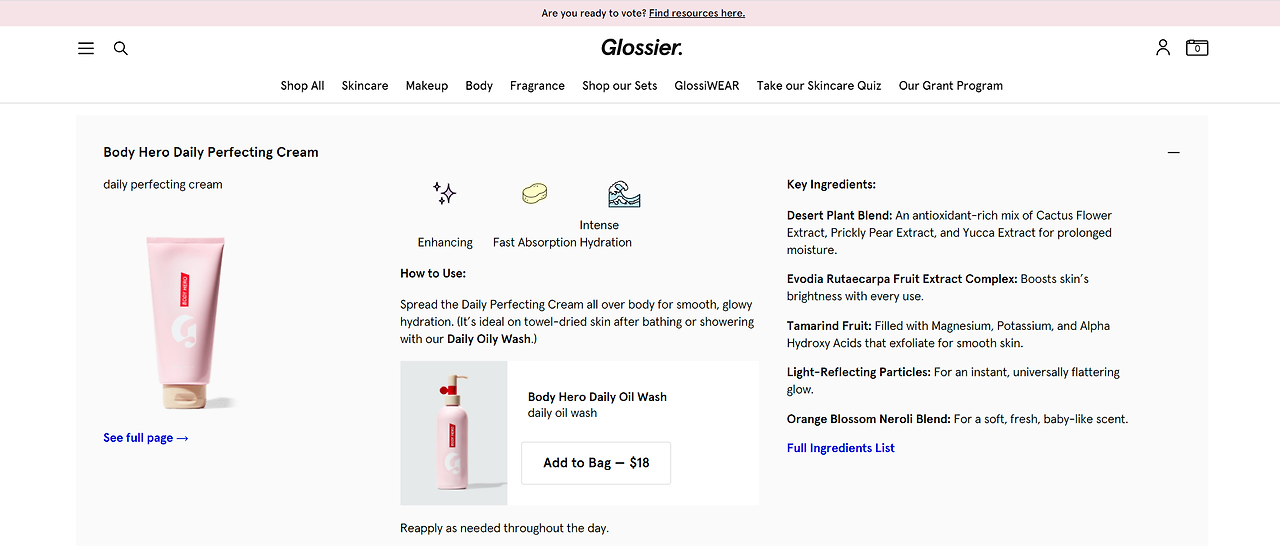This screenshot has height=546, width=1280.
Task: Click the Intense Hydration wave icon
Action: pos(624,193)
